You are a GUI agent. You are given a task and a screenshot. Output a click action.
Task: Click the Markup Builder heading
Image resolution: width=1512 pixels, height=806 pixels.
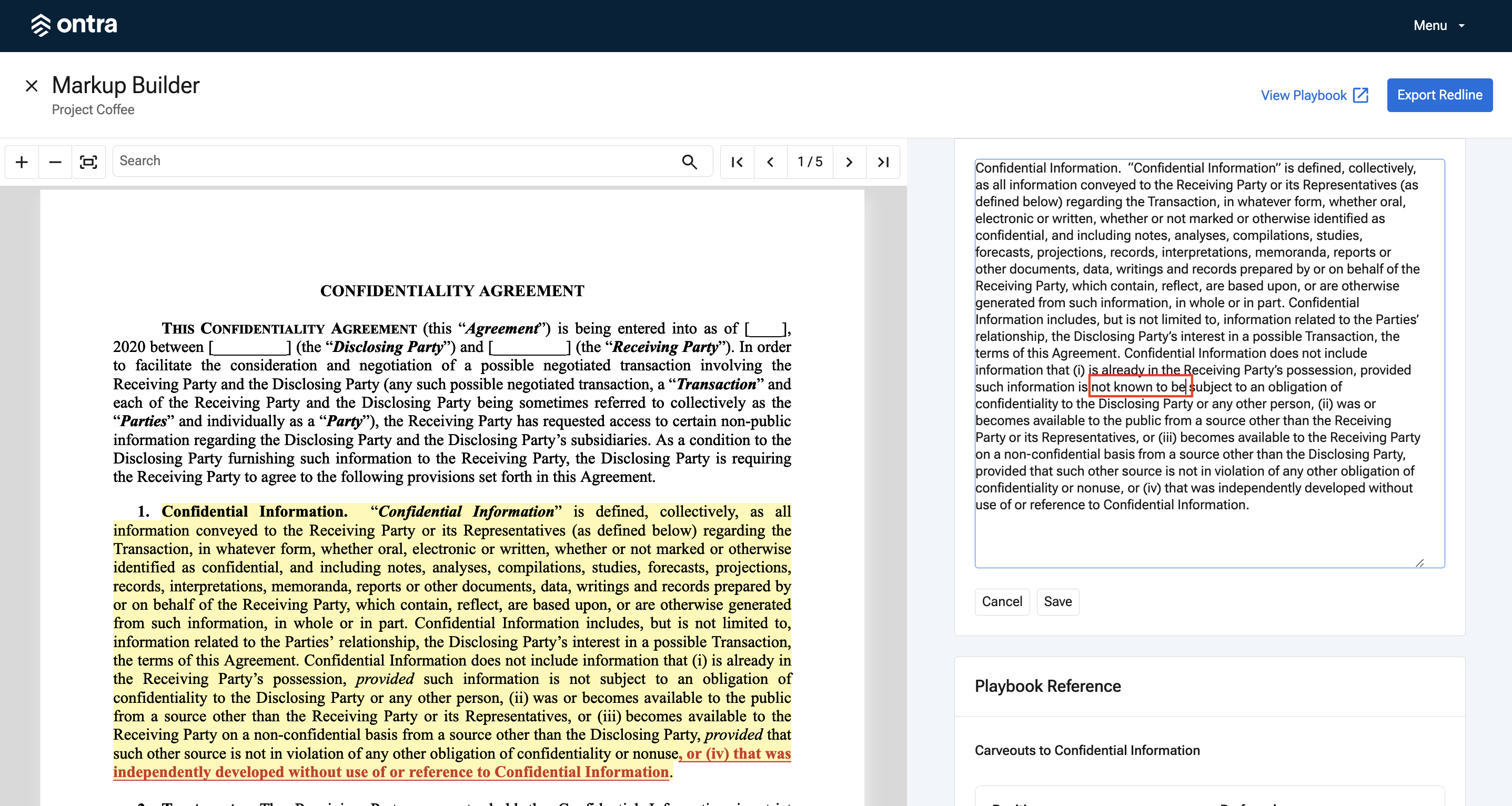[x=126, y=85]
